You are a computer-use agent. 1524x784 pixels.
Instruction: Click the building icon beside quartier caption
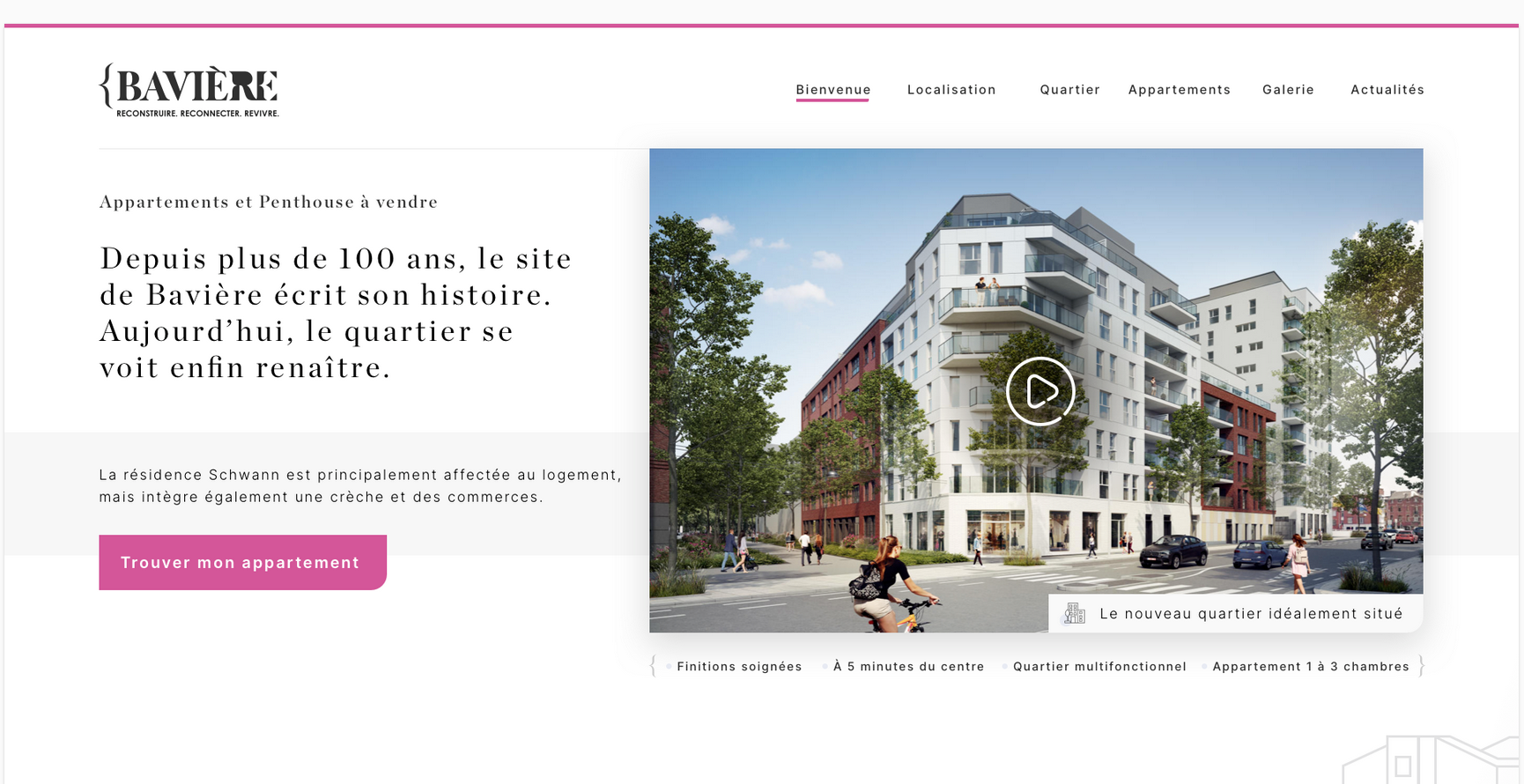1074,613
